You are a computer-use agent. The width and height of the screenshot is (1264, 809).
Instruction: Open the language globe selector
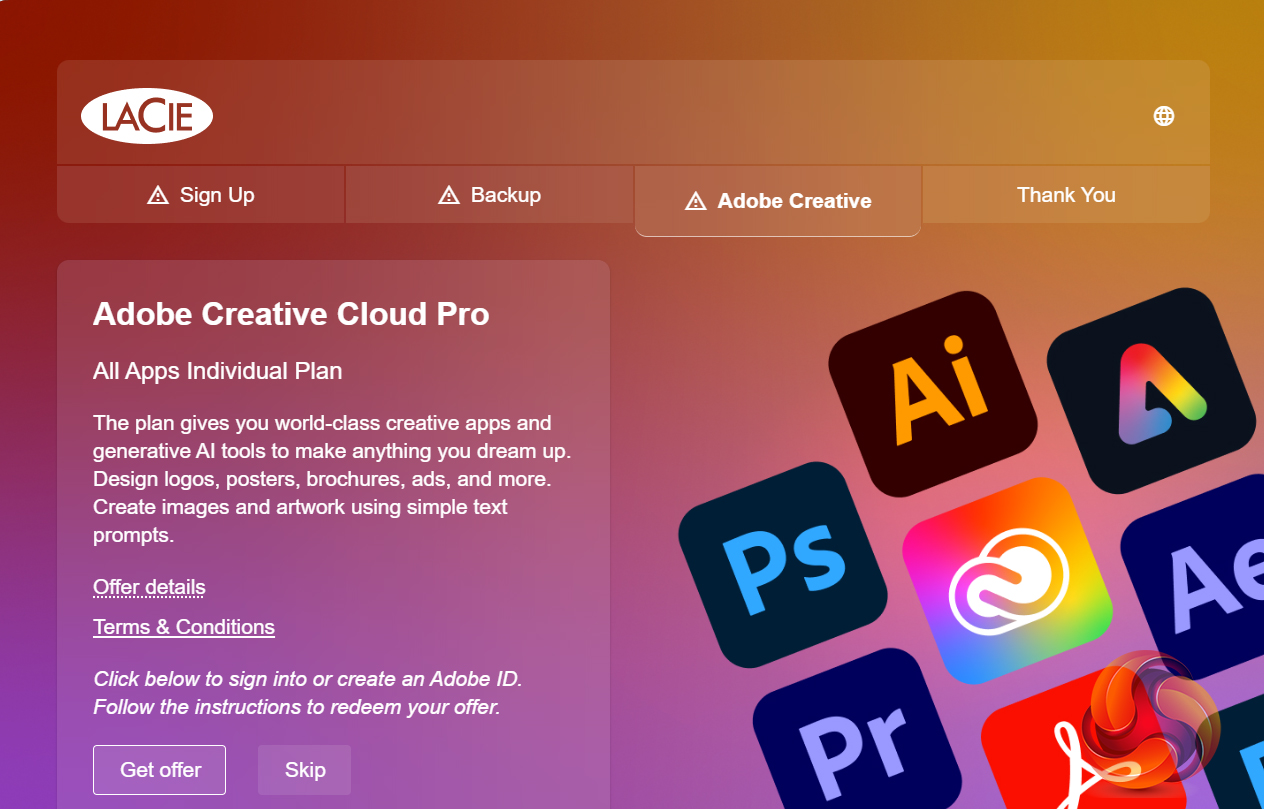click(x=1164, y=116)
